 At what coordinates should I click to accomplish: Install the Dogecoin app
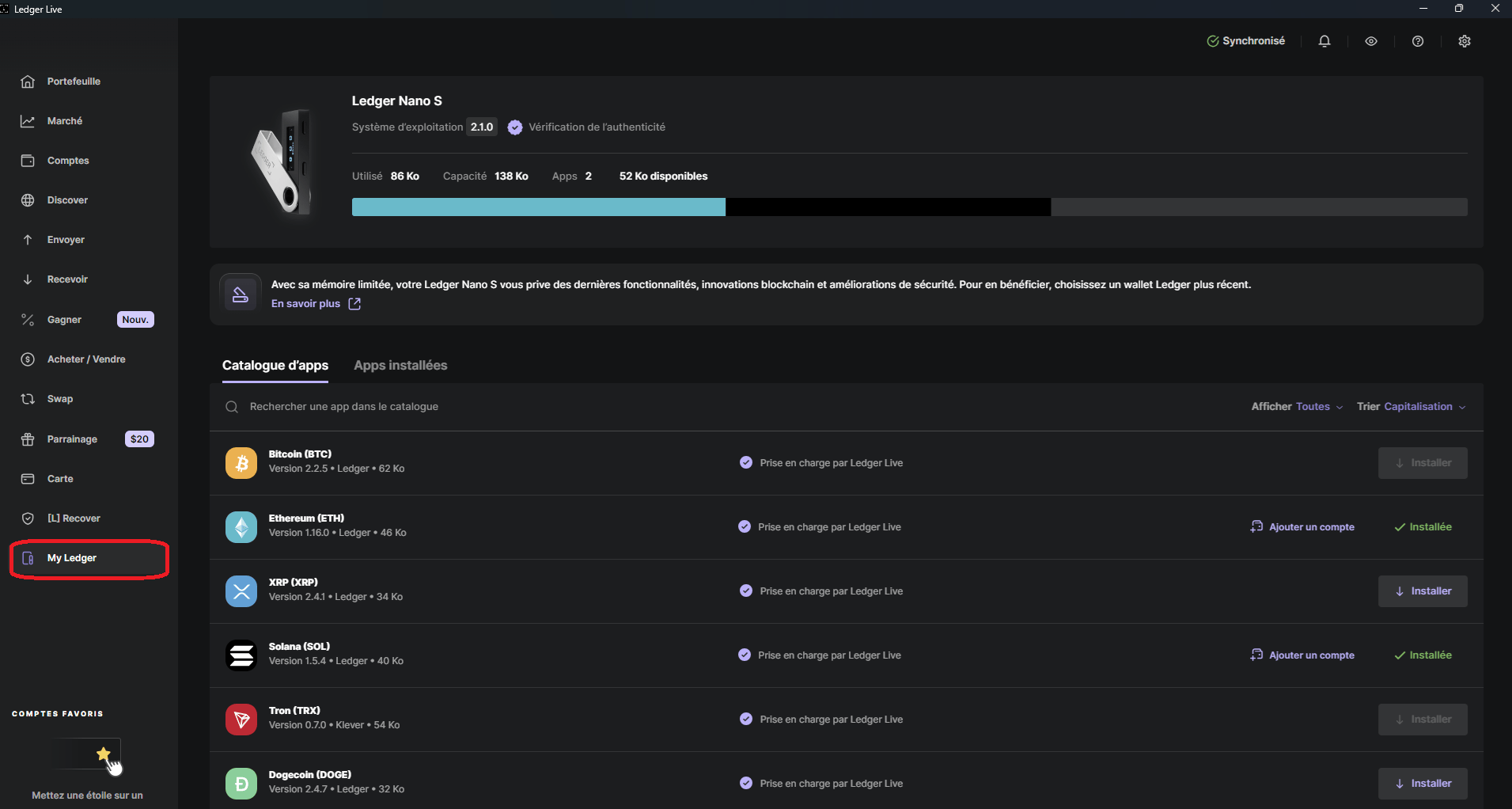coord(1423,784)
